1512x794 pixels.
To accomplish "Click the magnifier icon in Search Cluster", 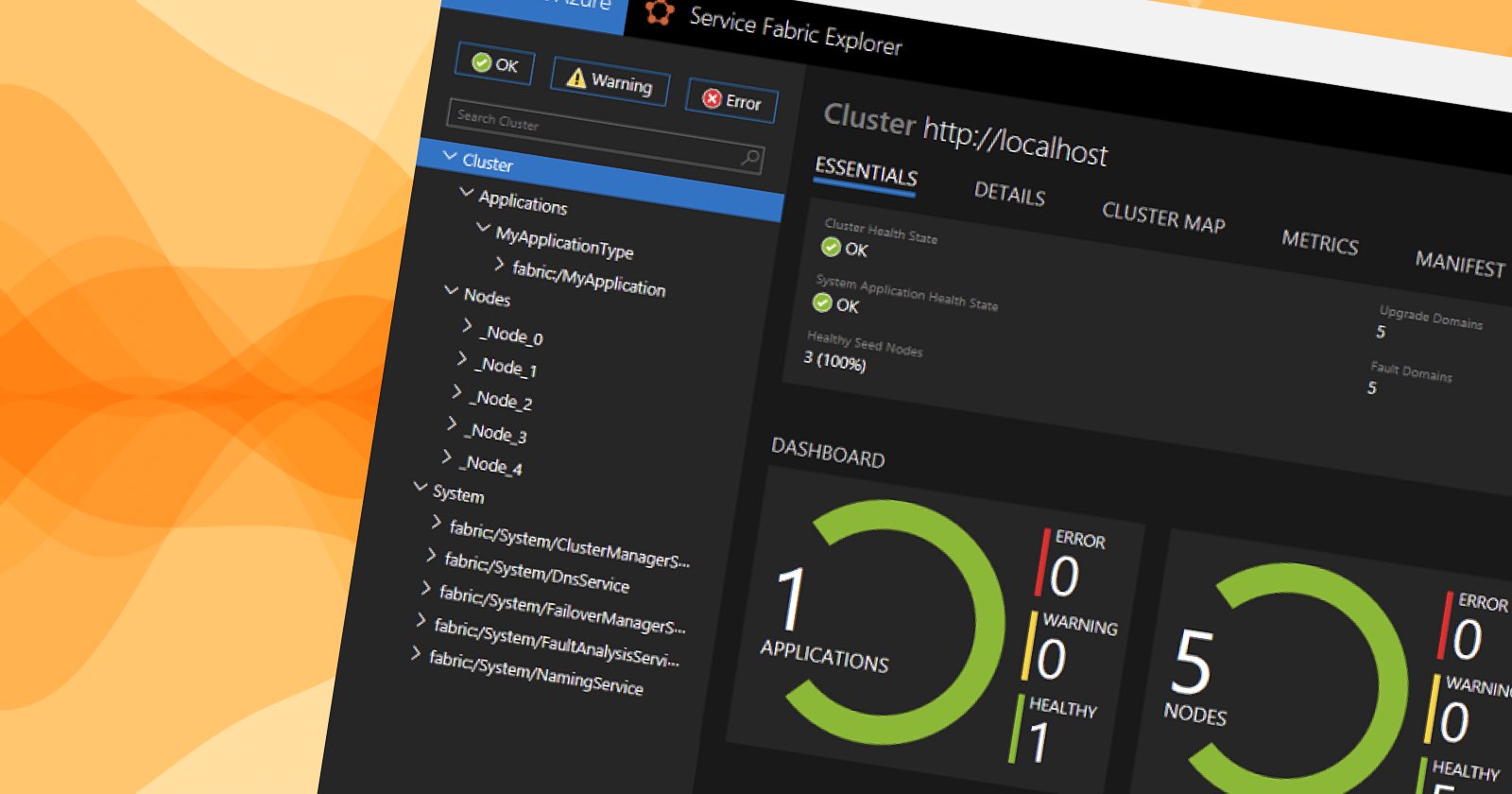I will point(750,158).
